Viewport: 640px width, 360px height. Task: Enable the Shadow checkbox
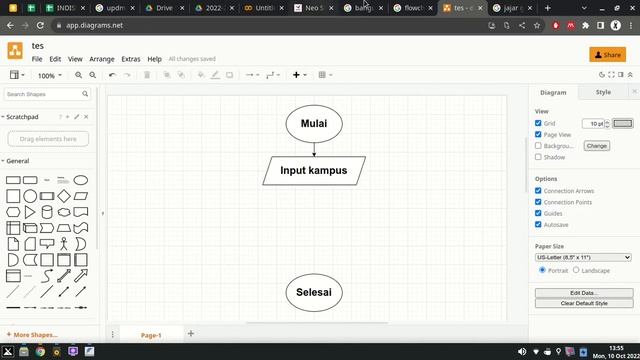point(538,157)
